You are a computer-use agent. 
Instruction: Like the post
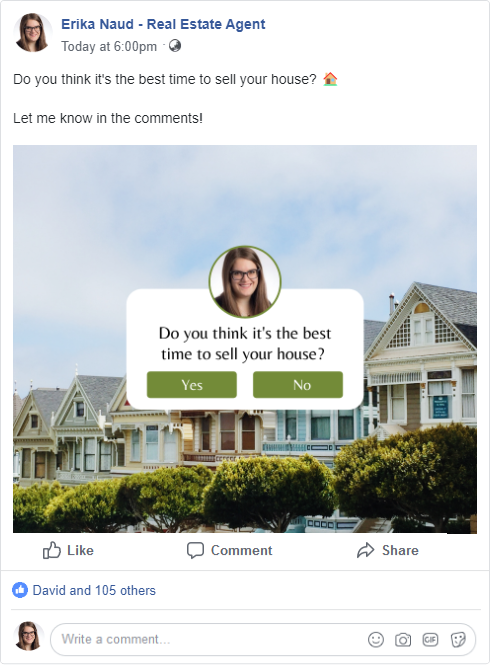[x=68, y=550]
